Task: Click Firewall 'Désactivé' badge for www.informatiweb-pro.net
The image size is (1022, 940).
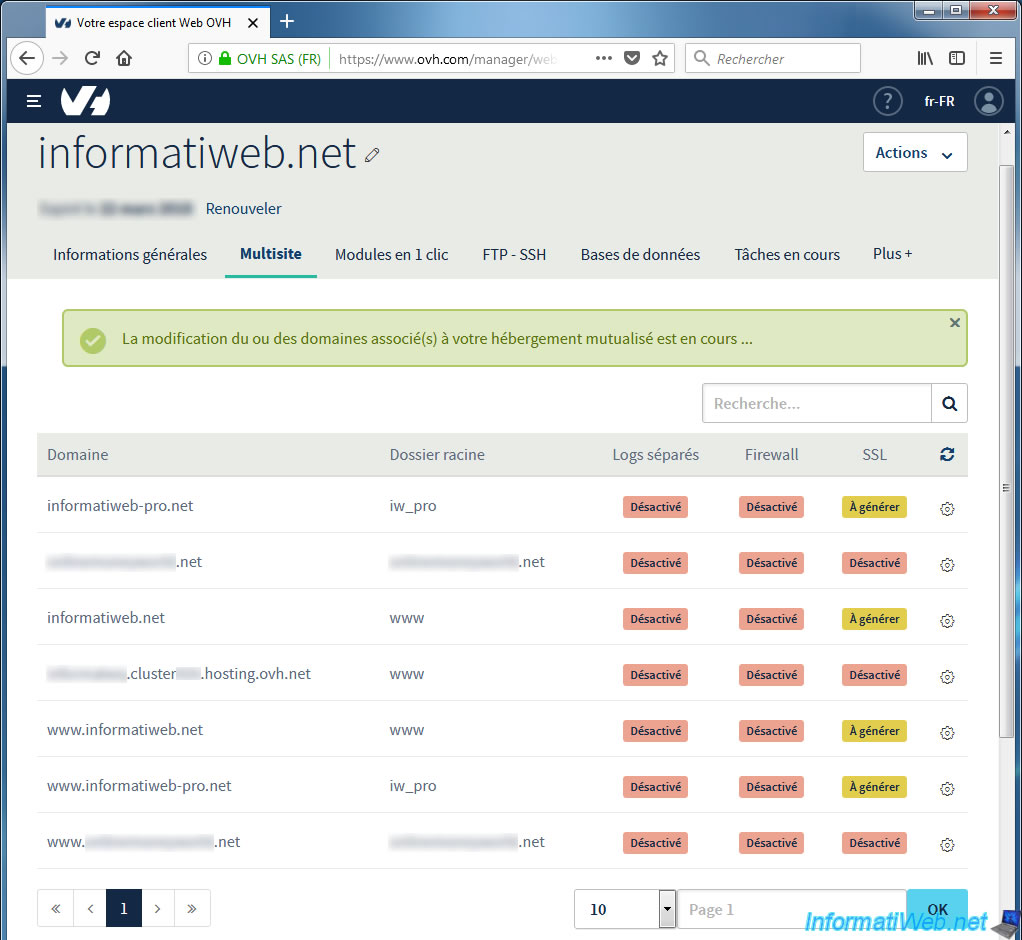Action: (x=771, y=787)
